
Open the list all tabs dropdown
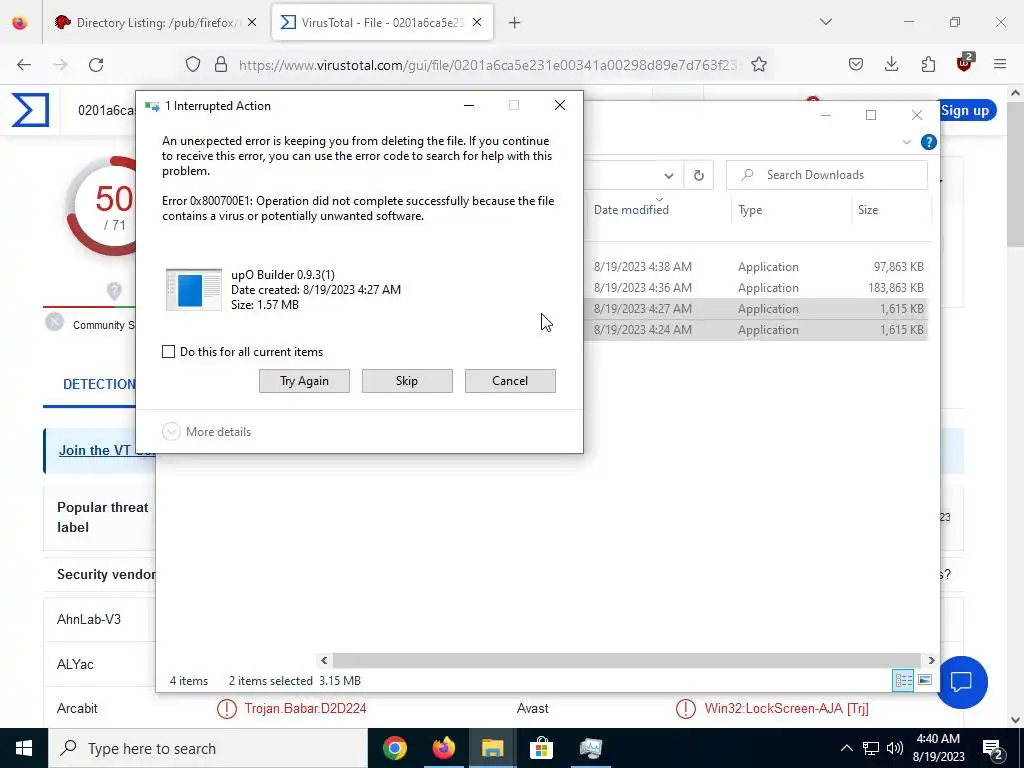click(x=826, y=22)
